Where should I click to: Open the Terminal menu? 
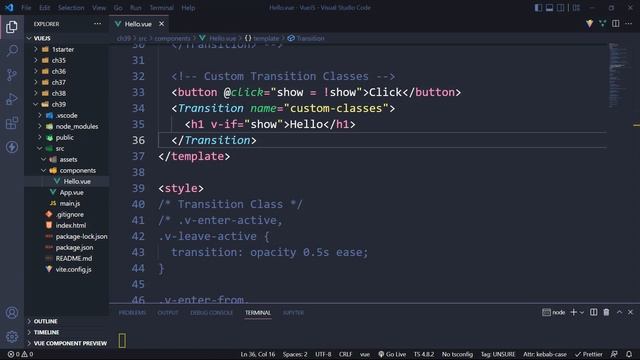click(161, 8)
